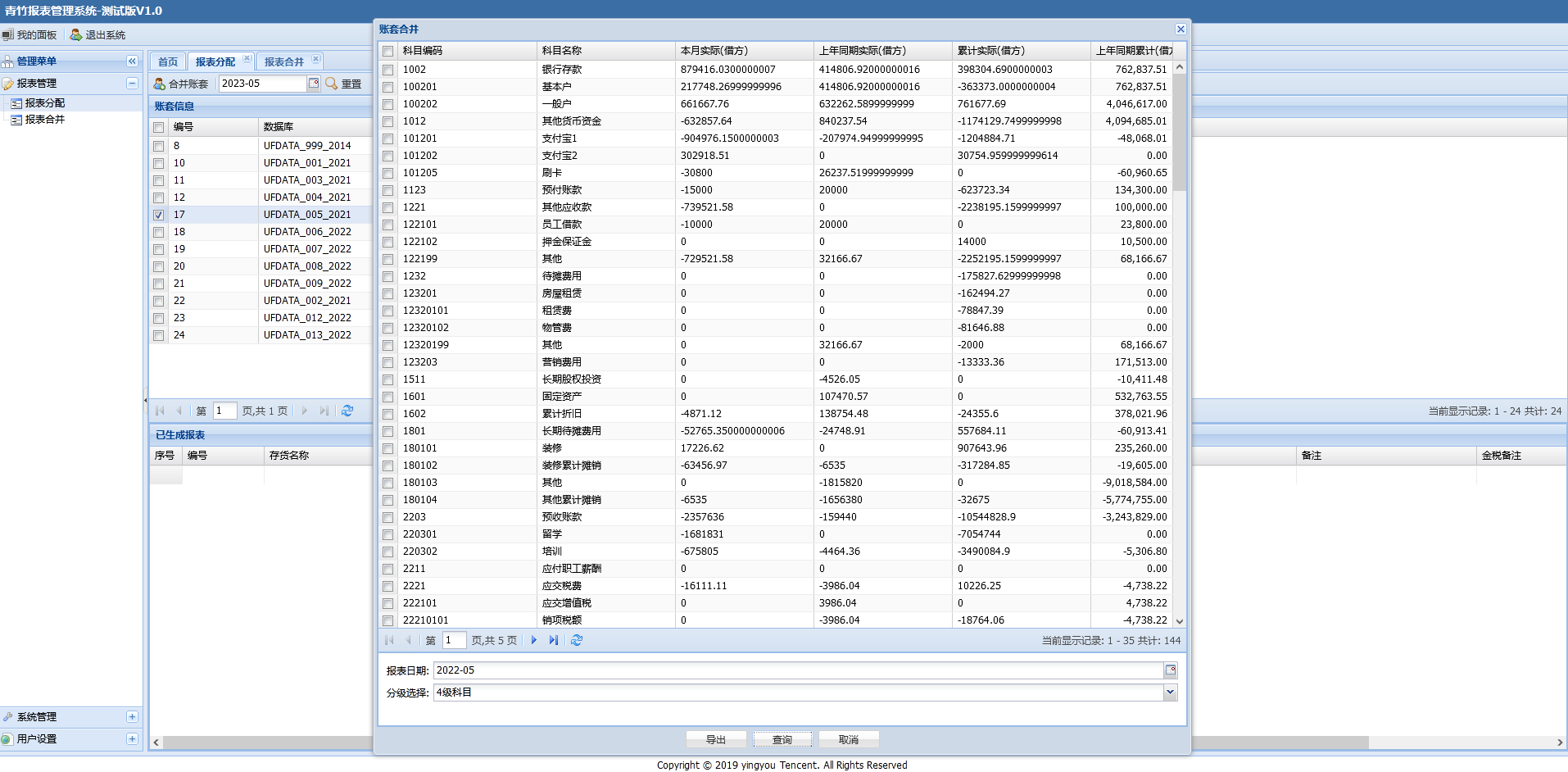Sort by 科目名称 column header
Viewport: 1568px width, 772px height.
click(606, 51)
